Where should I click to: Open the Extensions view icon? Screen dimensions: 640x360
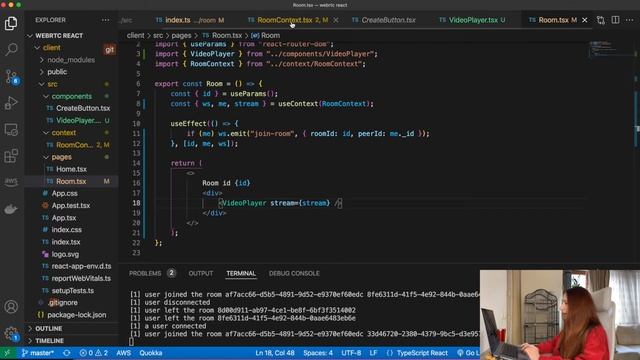[11, 156]
